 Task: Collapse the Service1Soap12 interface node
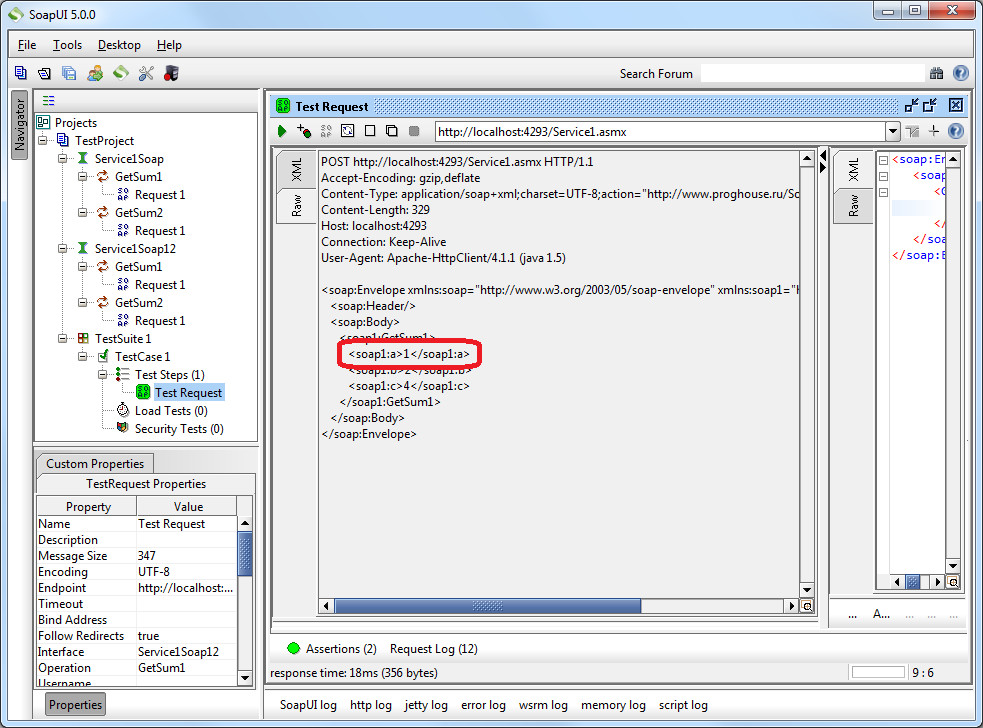point(63,249)
